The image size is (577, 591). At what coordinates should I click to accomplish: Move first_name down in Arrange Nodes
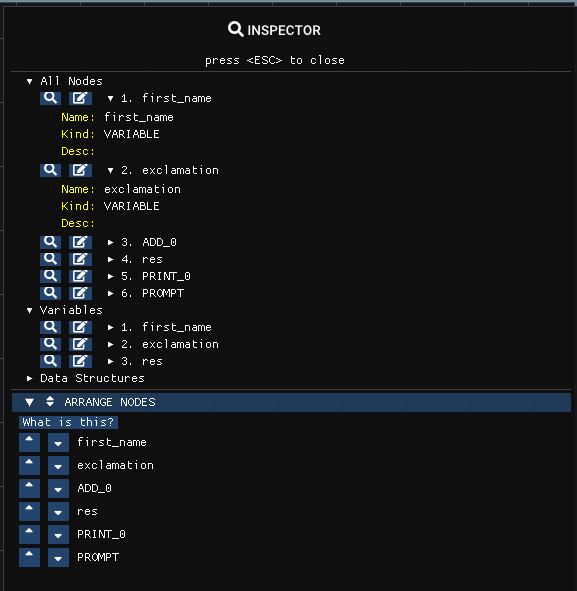click(58, 442)
